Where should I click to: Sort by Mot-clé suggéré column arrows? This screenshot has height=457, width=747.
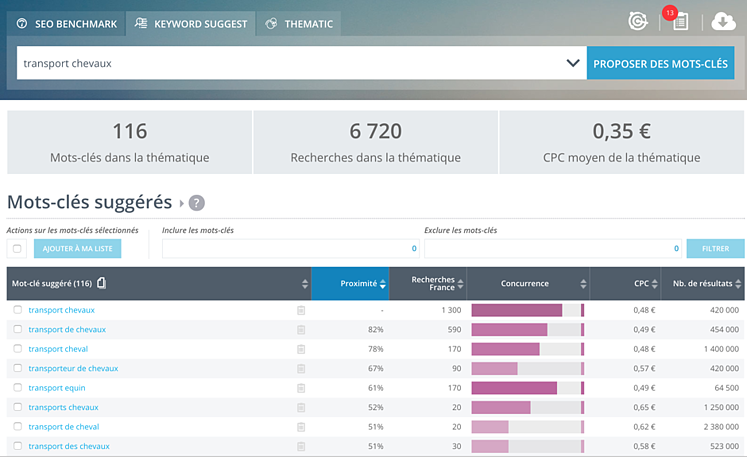(305, 284)
